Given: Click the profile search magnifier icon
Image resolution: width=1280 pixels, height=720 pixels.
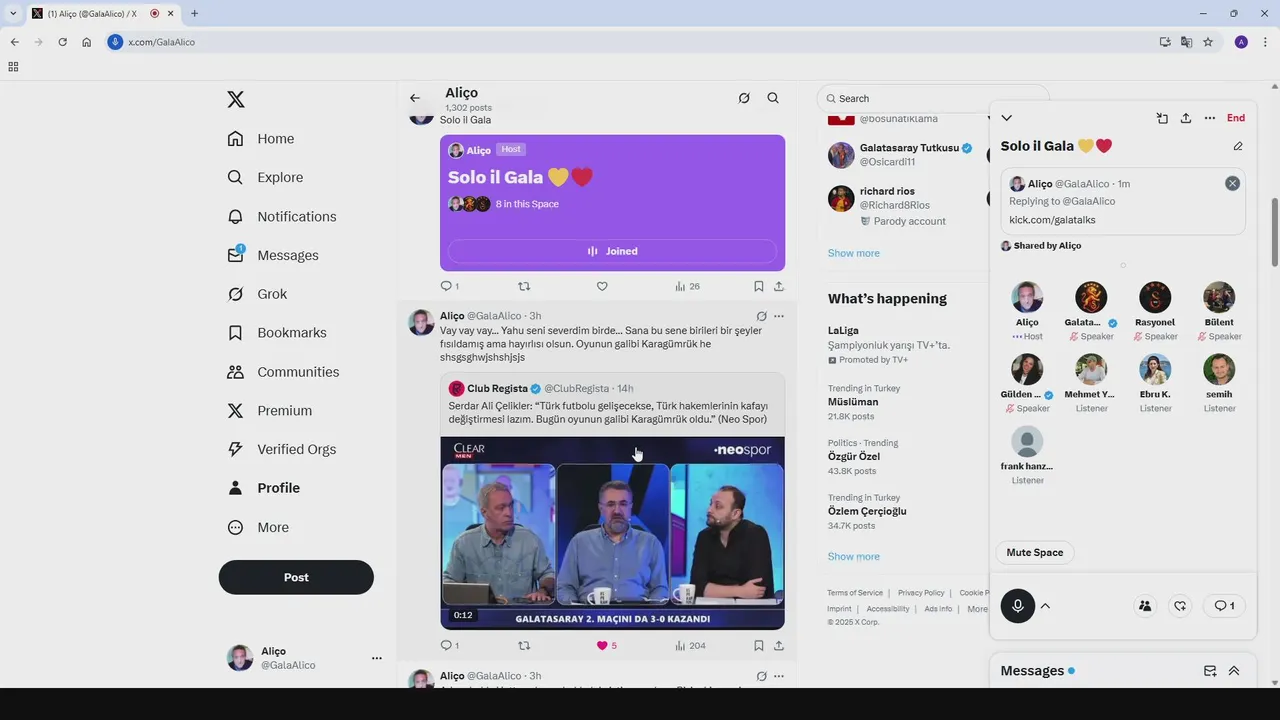Looking at the screenshot, I should click(x=773, y=98).
